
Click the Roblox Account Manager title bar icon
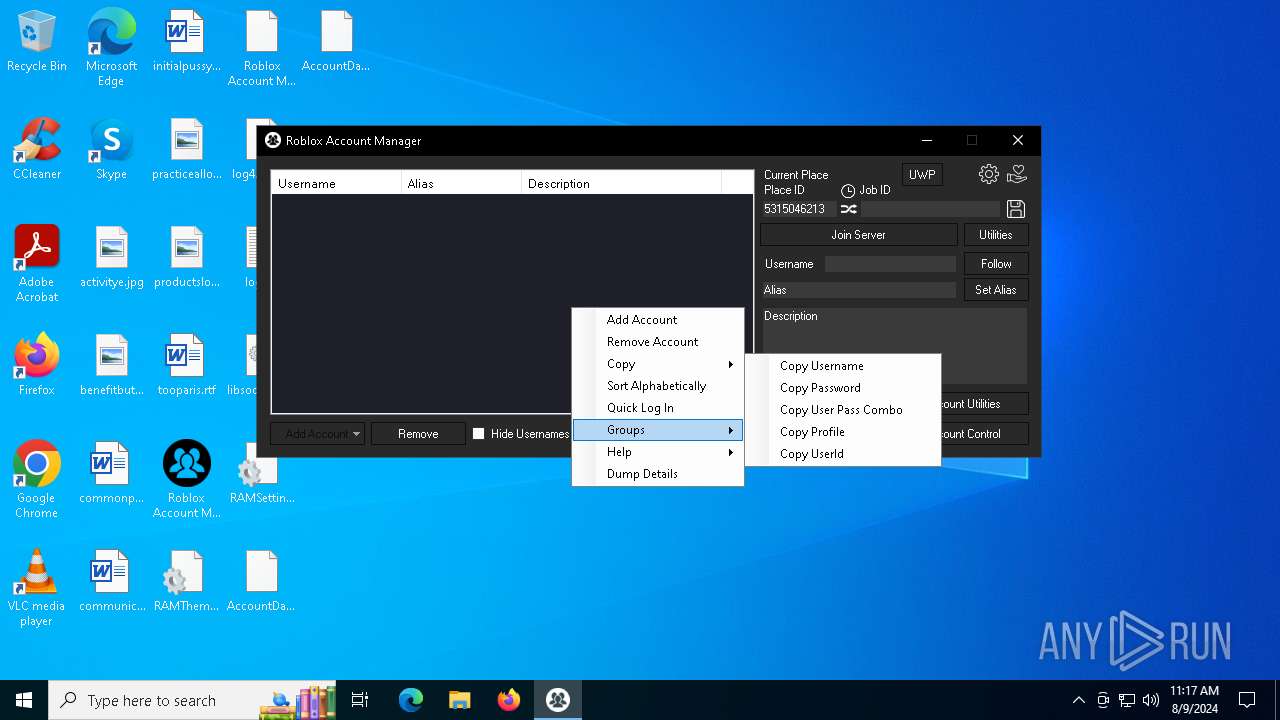click(x=273, y=140)
